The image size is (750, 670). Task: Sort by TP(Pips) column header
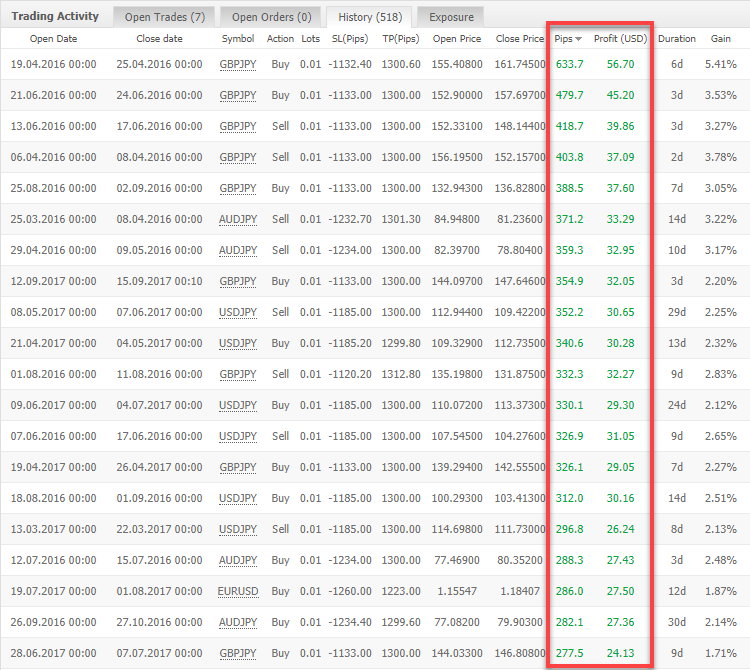(x=401, y=39)
